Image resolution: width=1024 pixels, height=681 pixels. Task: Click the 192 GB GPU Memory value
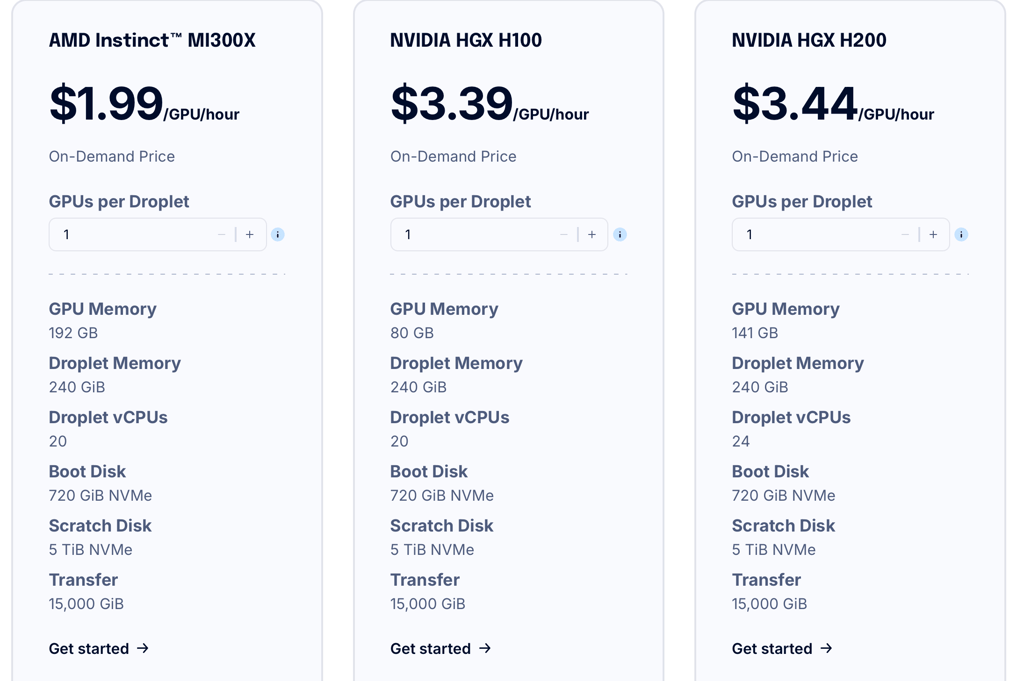[73, 333]
